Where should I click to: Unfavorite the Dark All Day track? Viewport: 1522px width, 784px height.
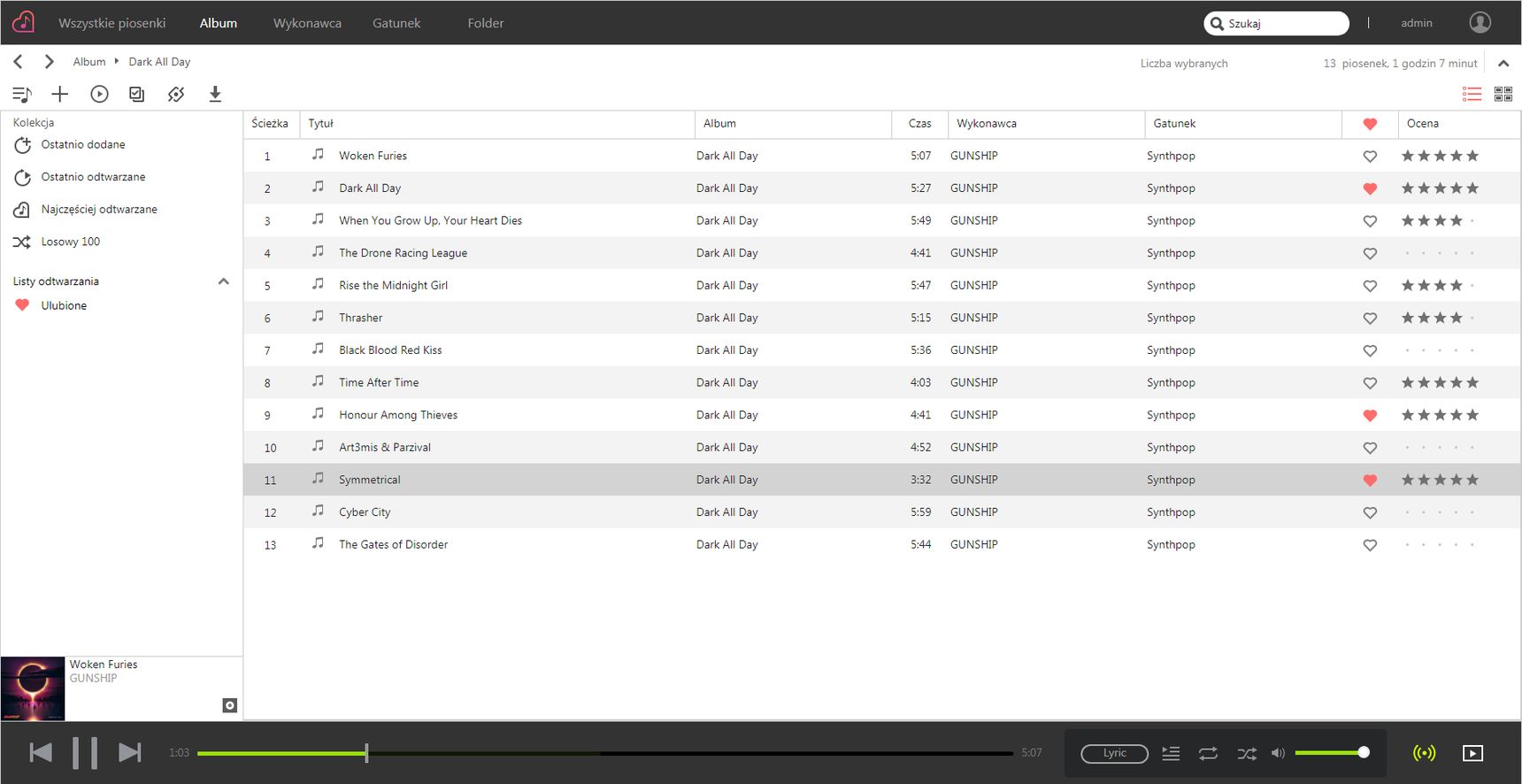click(1370, 188)
